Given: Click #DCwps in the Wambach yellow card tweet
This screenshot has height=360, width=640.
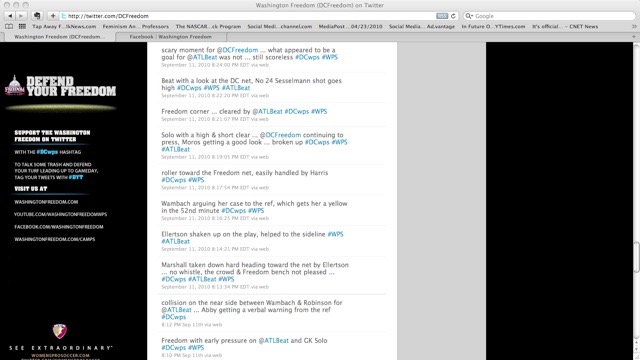Looking at the screenshot, I should pyautogui.click(x=233, y=211).
